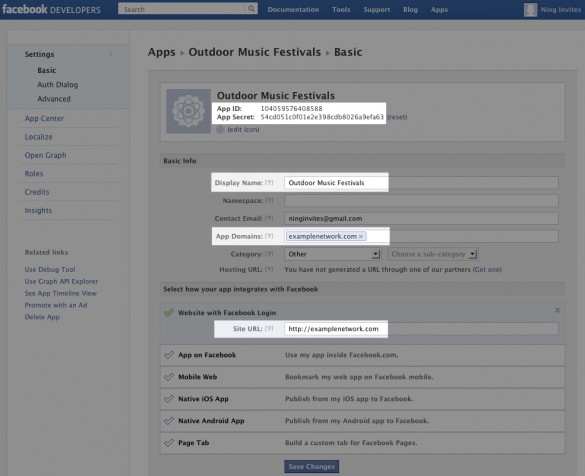Click the Contact Email input field
This screenshot has height=476, width=585.
(421, 219)
